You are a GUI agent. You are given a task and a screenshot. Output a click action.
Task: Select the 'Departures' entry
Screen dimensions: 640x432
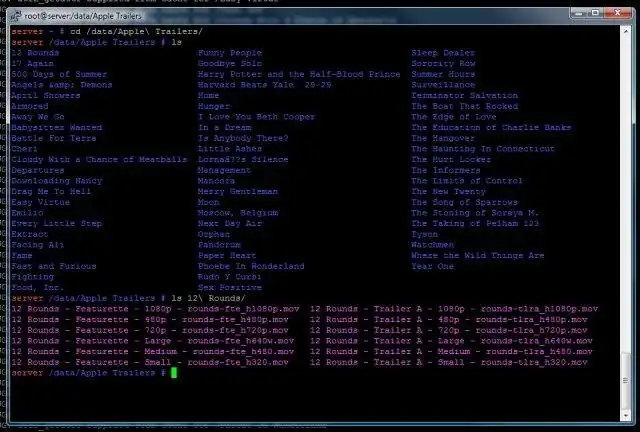click(x=38, y=170)
